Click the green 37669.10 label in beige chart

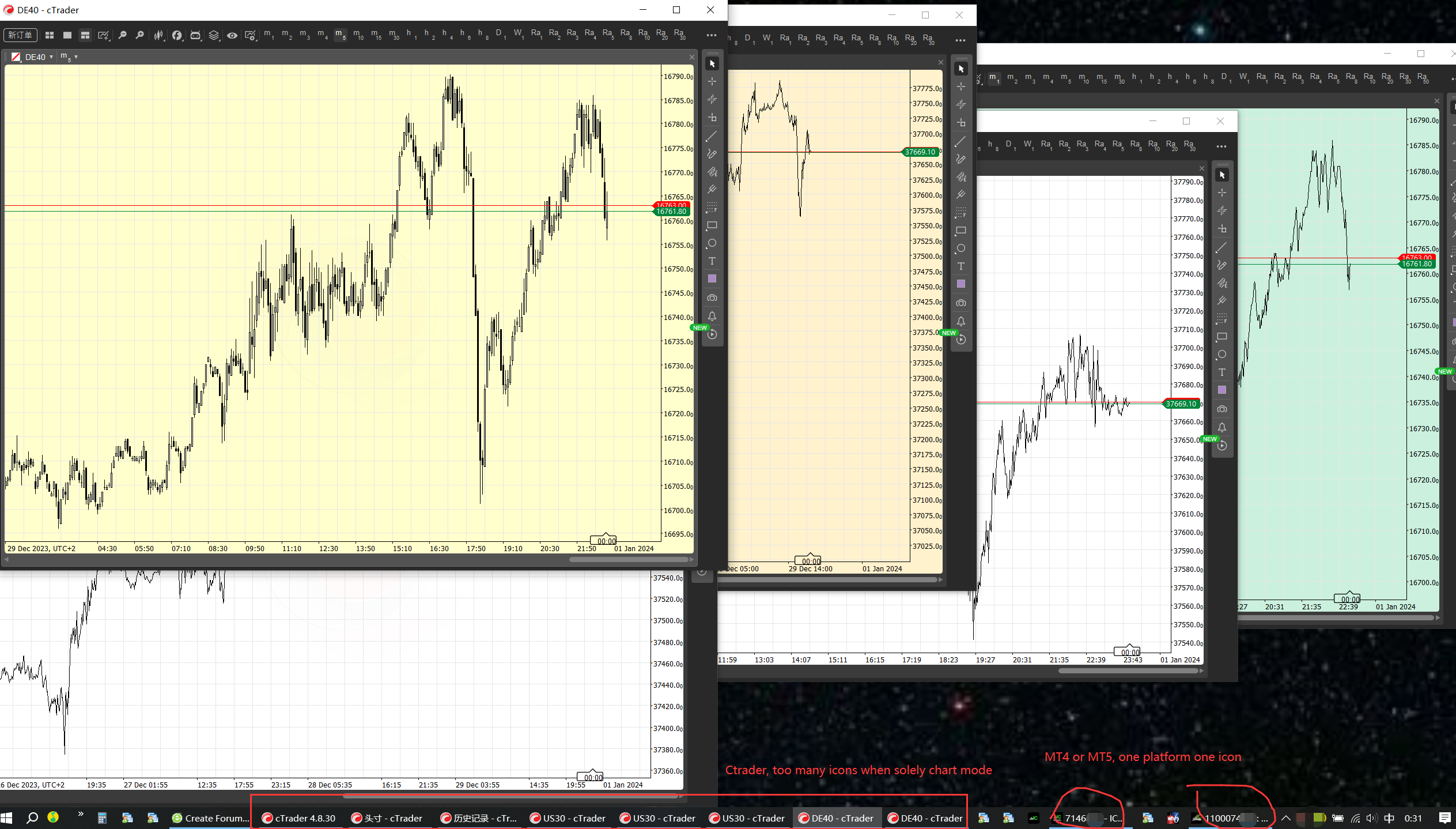920,152
